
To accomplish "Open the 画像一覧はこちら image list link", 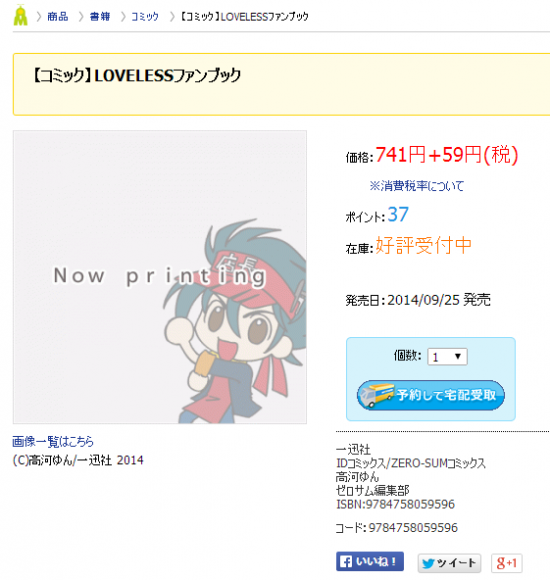I will [x=53, y=441].
